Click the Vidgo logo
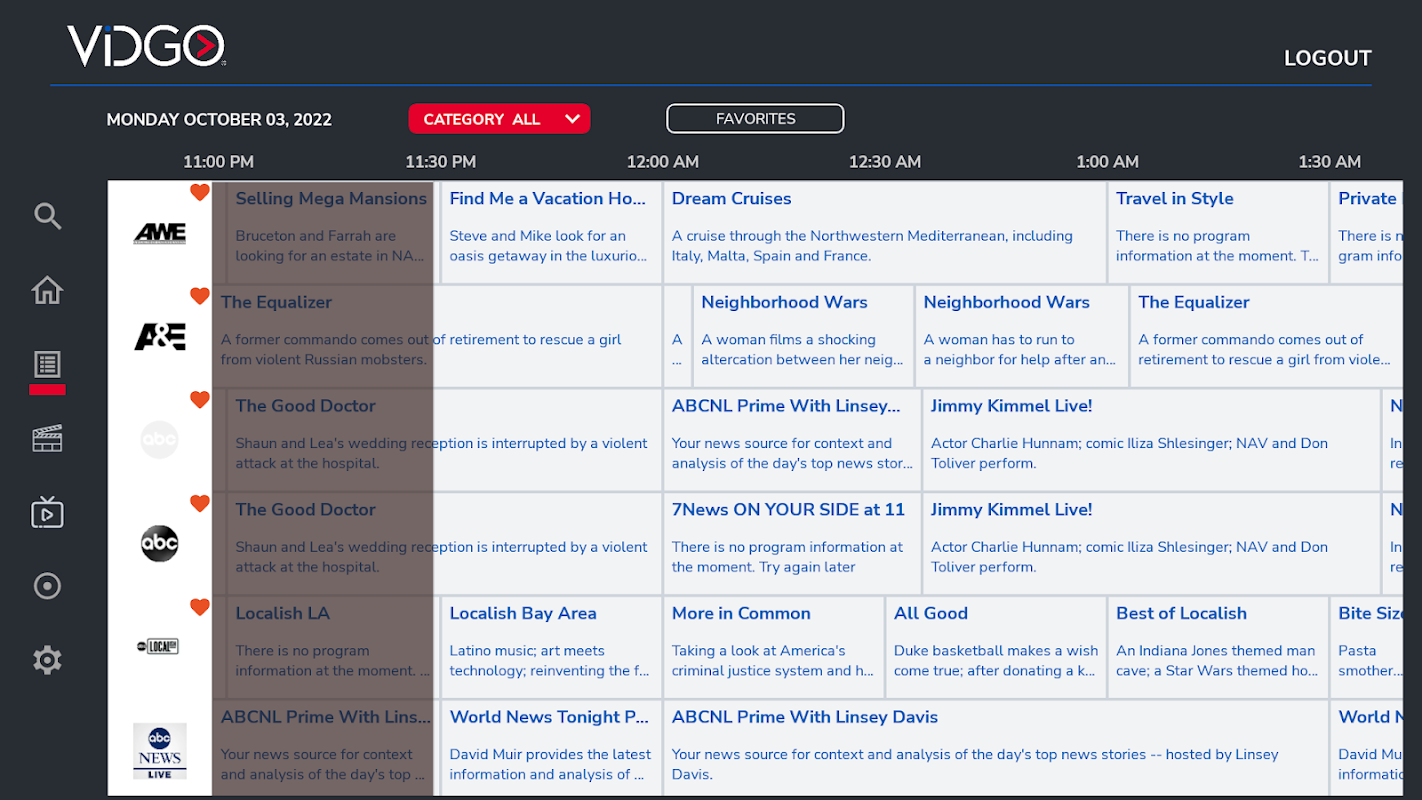 coord(146,46)
